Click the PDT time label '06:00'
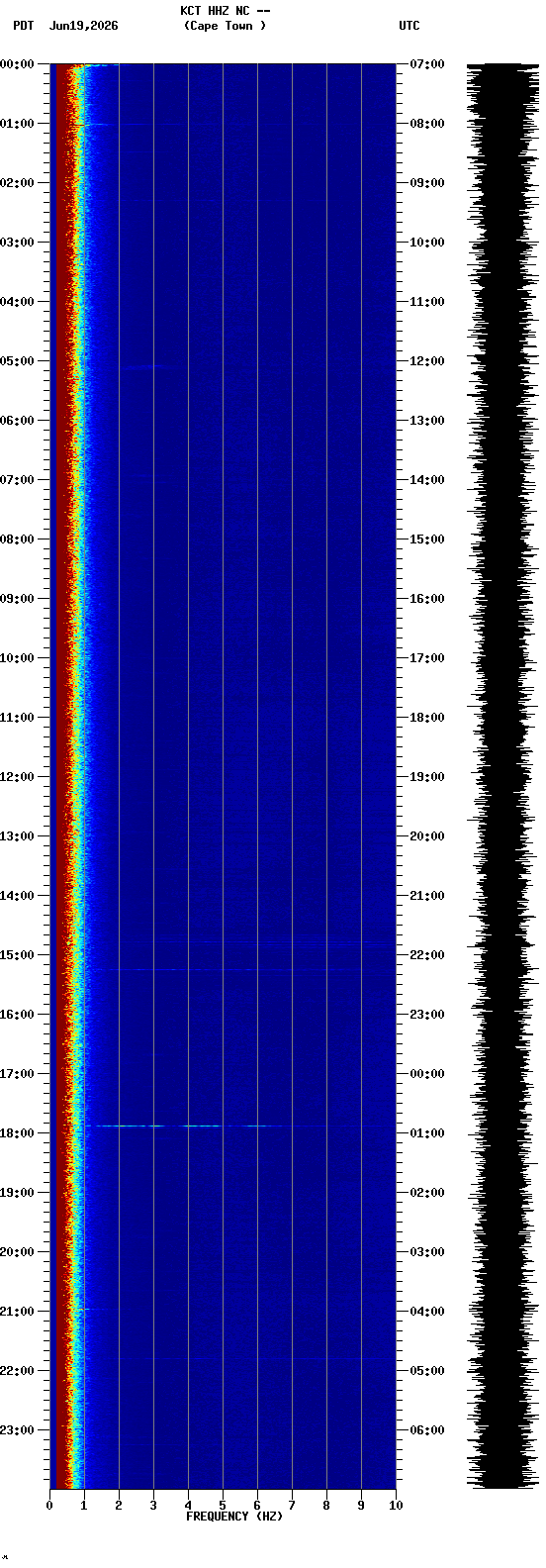Image resolution: width=546 pixels, height=1568 pixels. [x=17, y=421]
